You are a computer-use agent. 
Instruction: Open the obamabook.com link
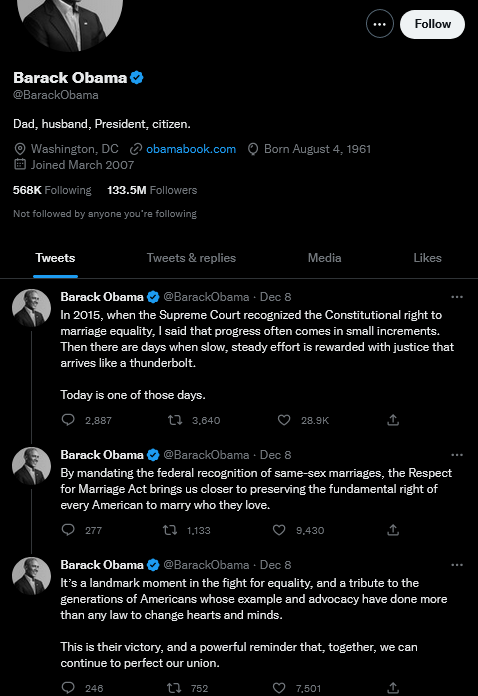[x=191, y=149]
